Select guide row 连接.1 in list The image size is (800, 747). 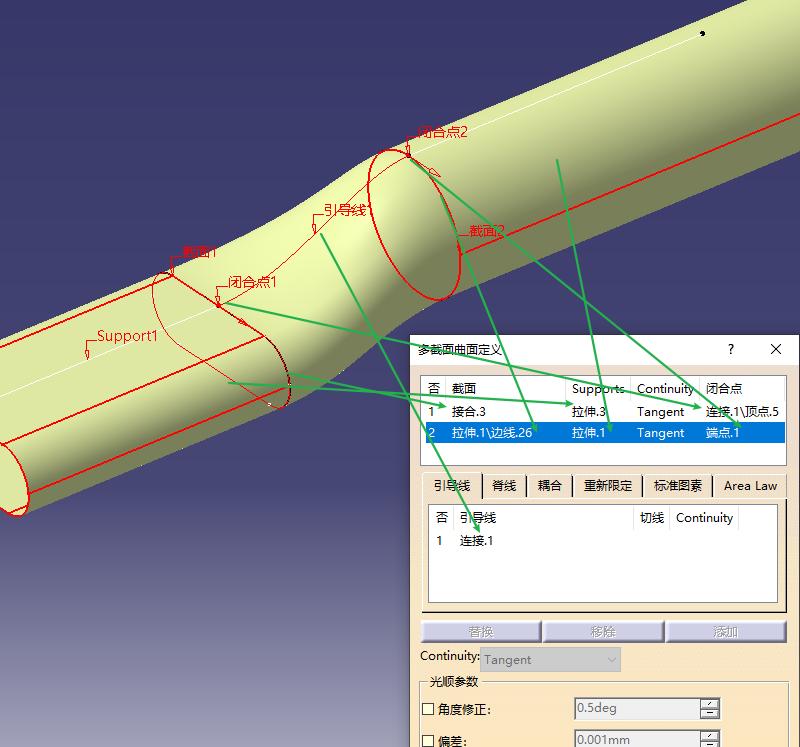(476, 541)
